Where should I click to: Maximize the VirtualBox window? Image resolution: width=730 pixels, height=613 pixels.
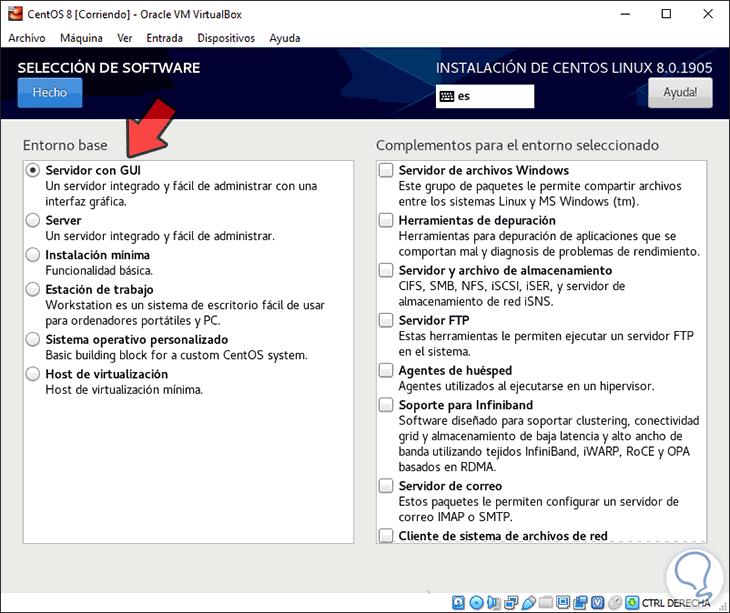[x=666, y=14]
